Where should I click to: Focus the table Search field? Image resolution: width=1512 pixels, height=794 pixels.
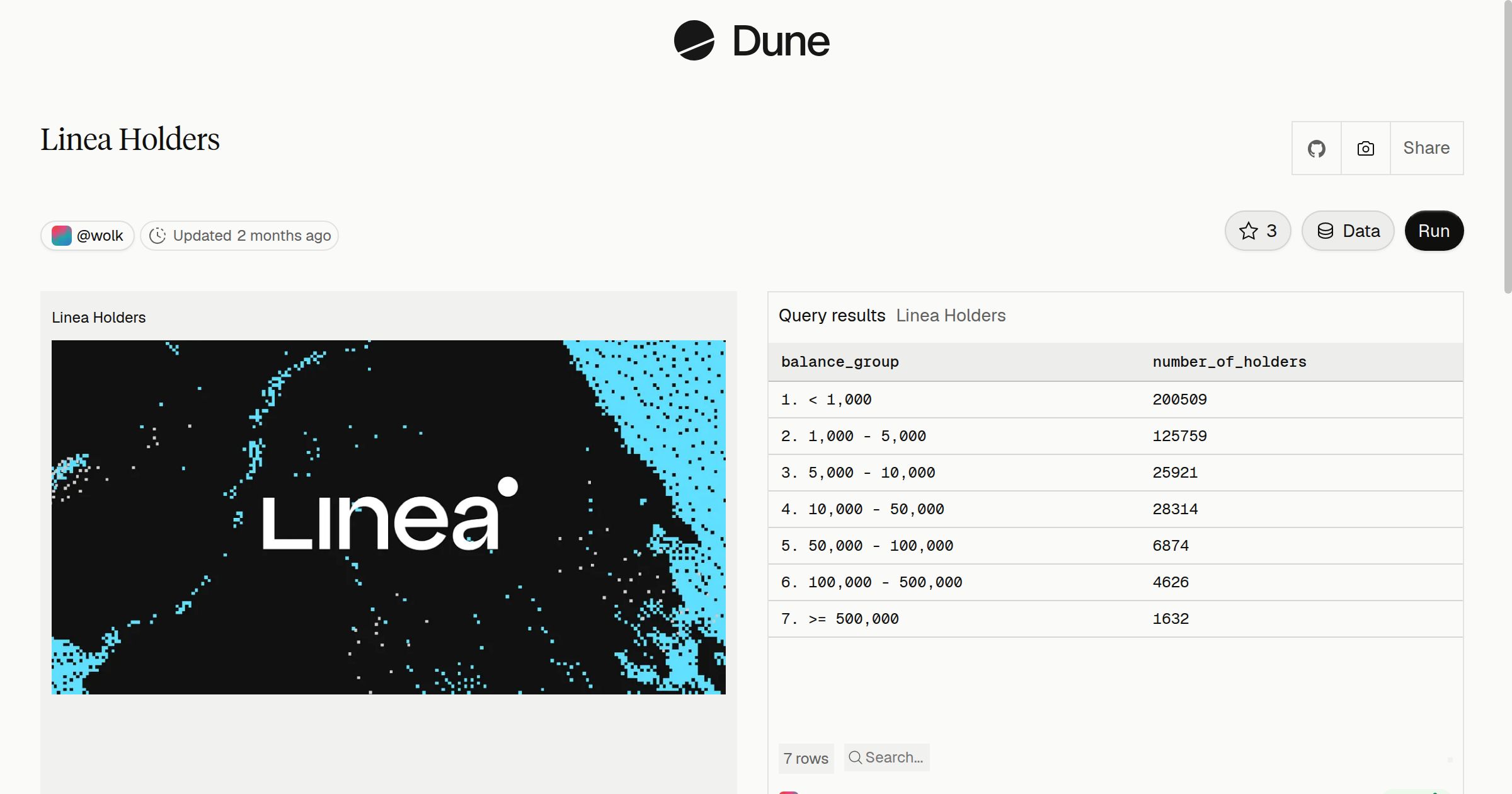(886, 757)
